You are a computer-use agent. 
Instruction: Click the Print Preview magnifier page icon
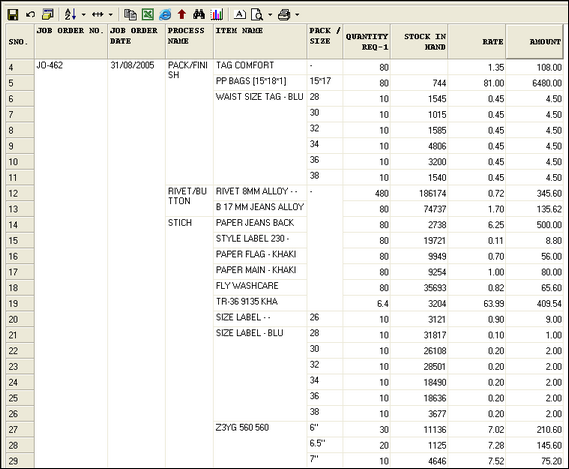(257, 15)
